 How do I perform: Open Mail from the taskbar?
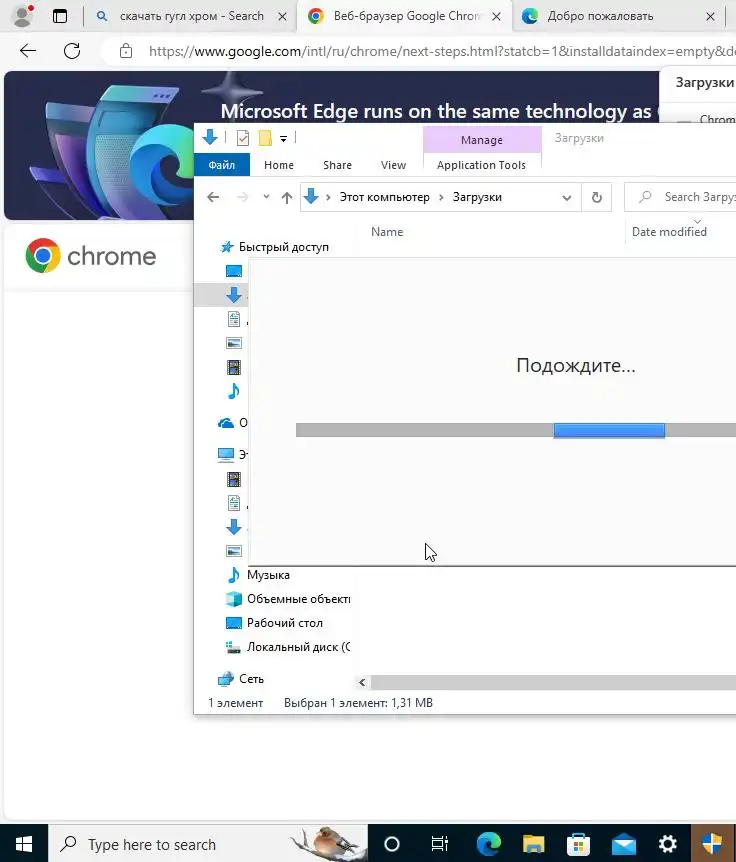point(623,843)
